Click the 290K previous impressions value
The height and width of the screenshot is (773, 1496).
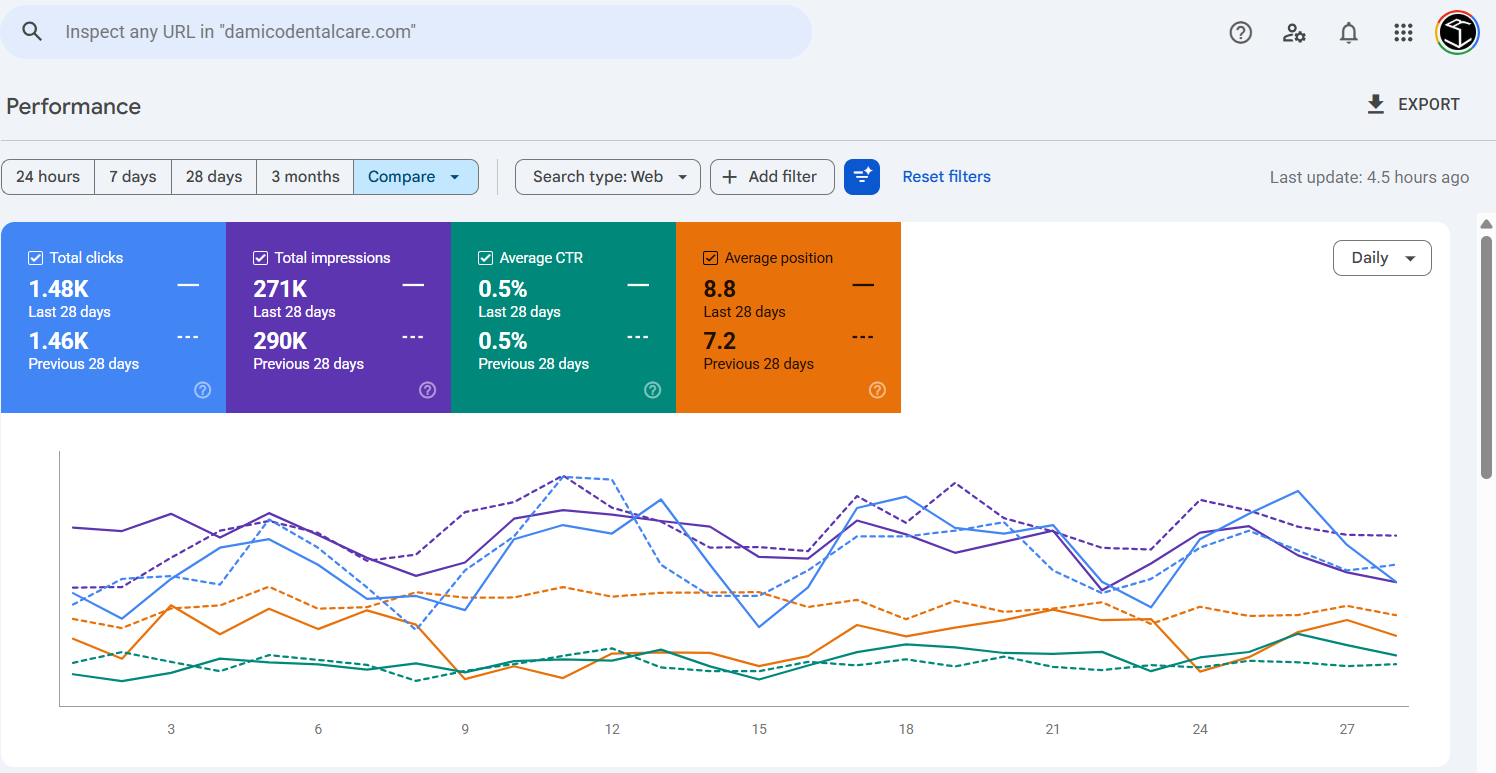coord(280,341)
